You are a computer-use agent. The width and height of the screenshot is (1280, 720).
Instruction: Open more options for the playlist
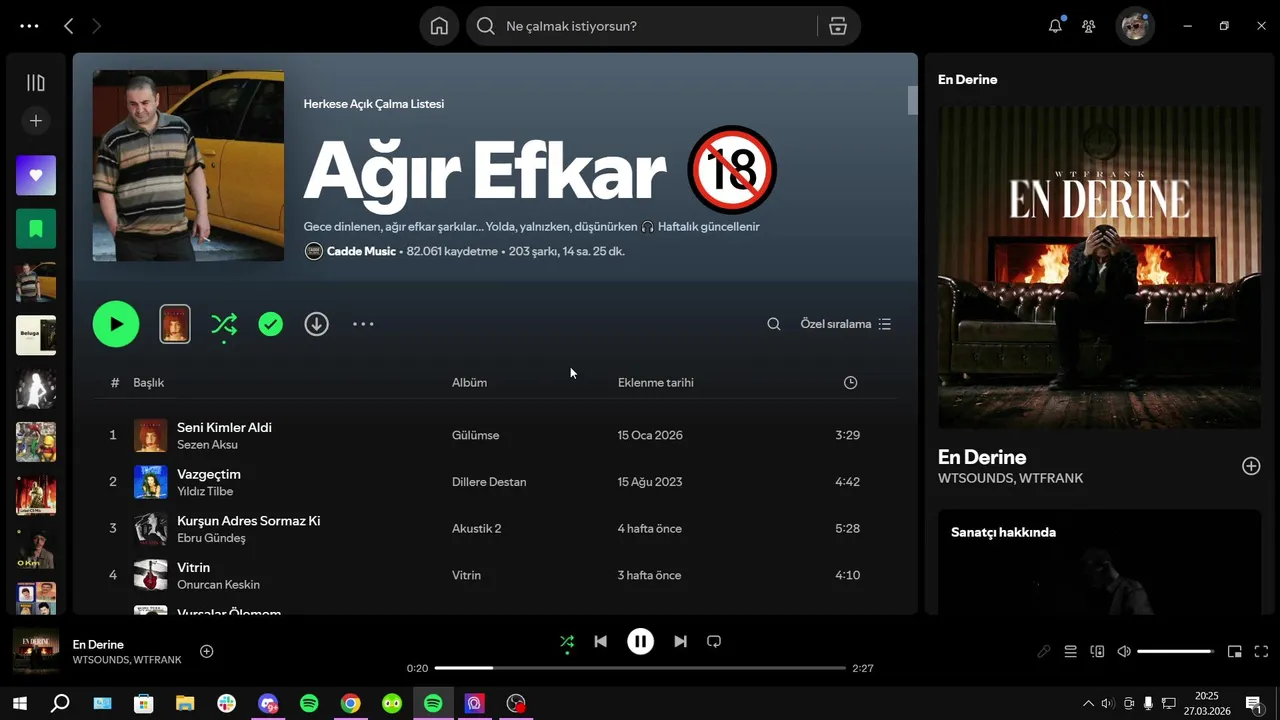[363, 324]
